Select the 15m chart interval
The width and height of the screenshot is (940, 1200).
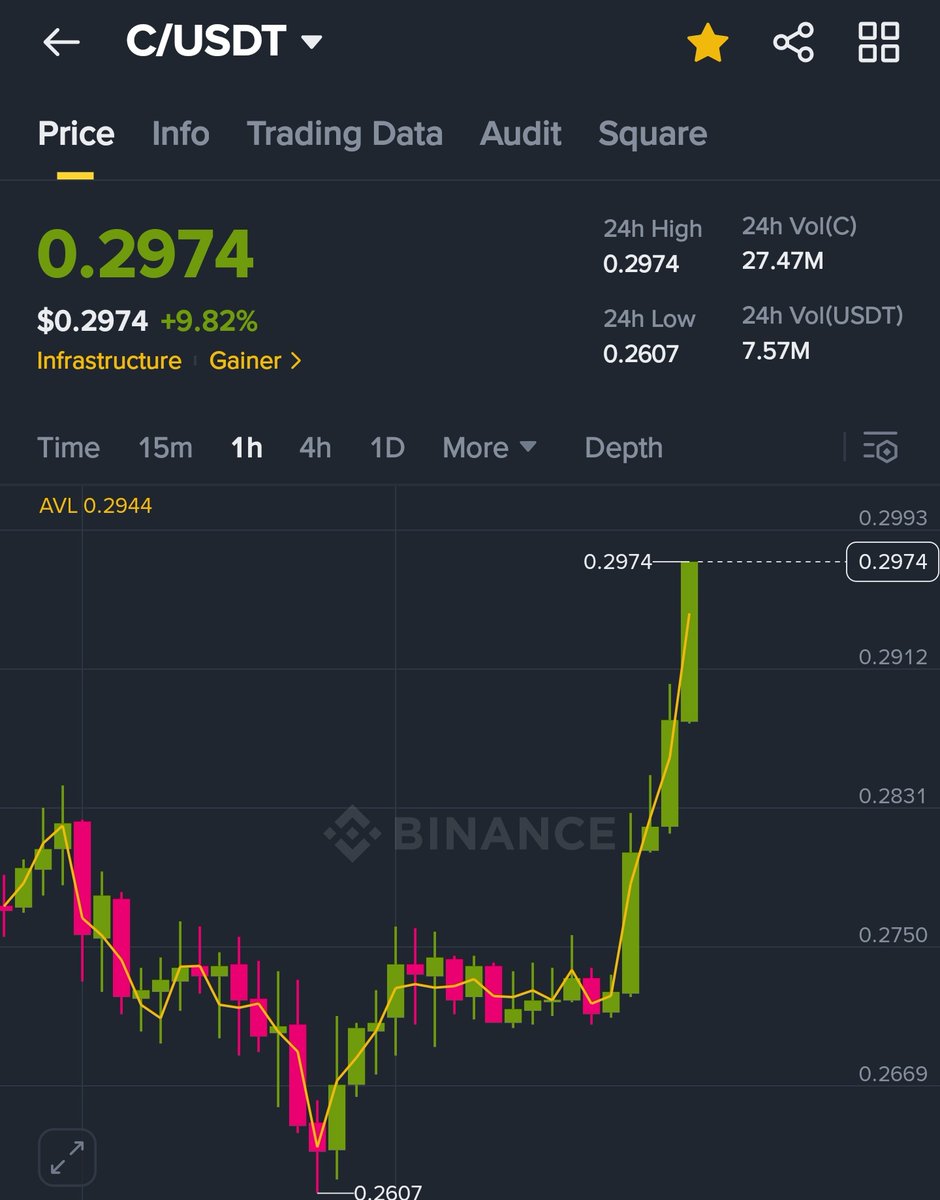(x=165, y=447)
